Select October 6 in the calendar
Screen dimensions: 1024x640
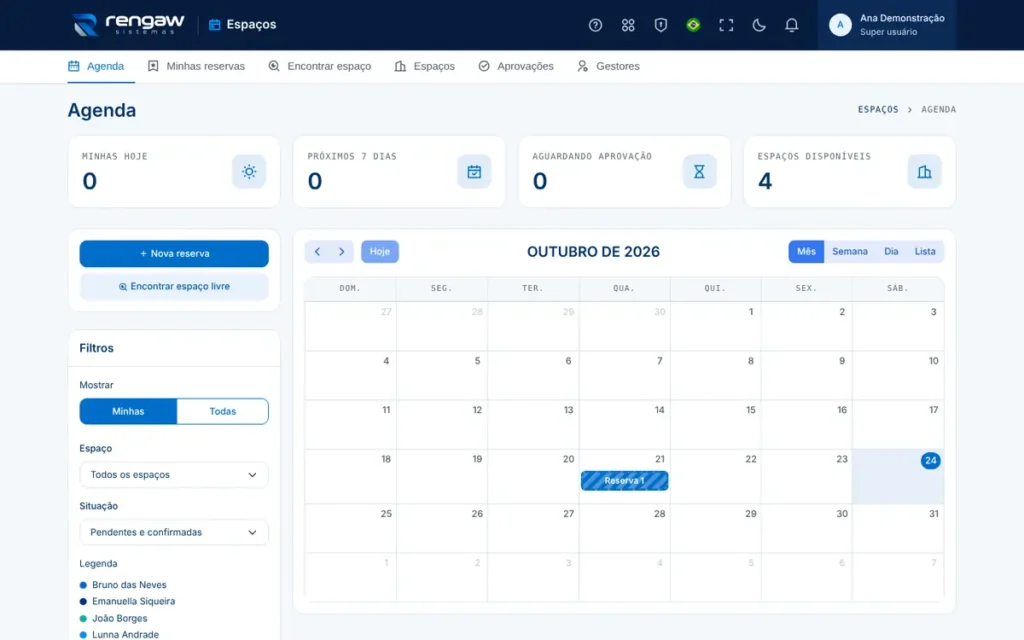[x=533, y=376]
